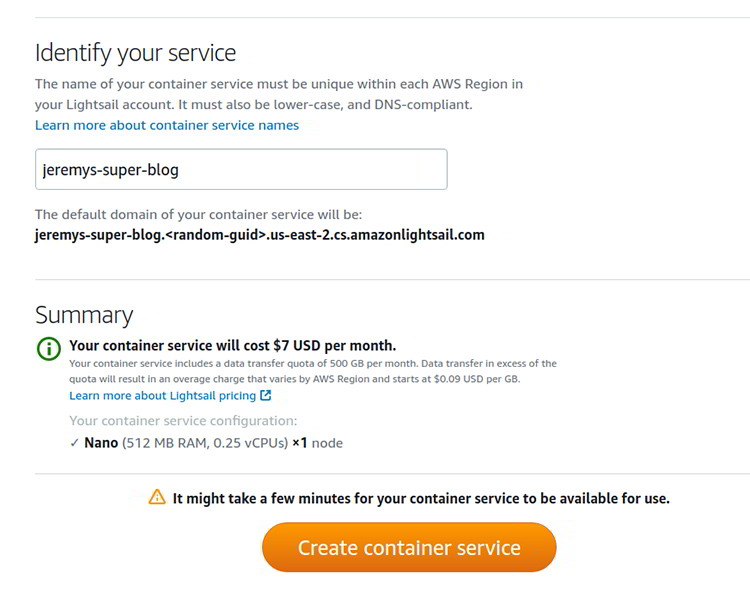Click the Summary section heading
Image resolution: width=750 pixels, height=610 pixels.
(x=84, y=315)
